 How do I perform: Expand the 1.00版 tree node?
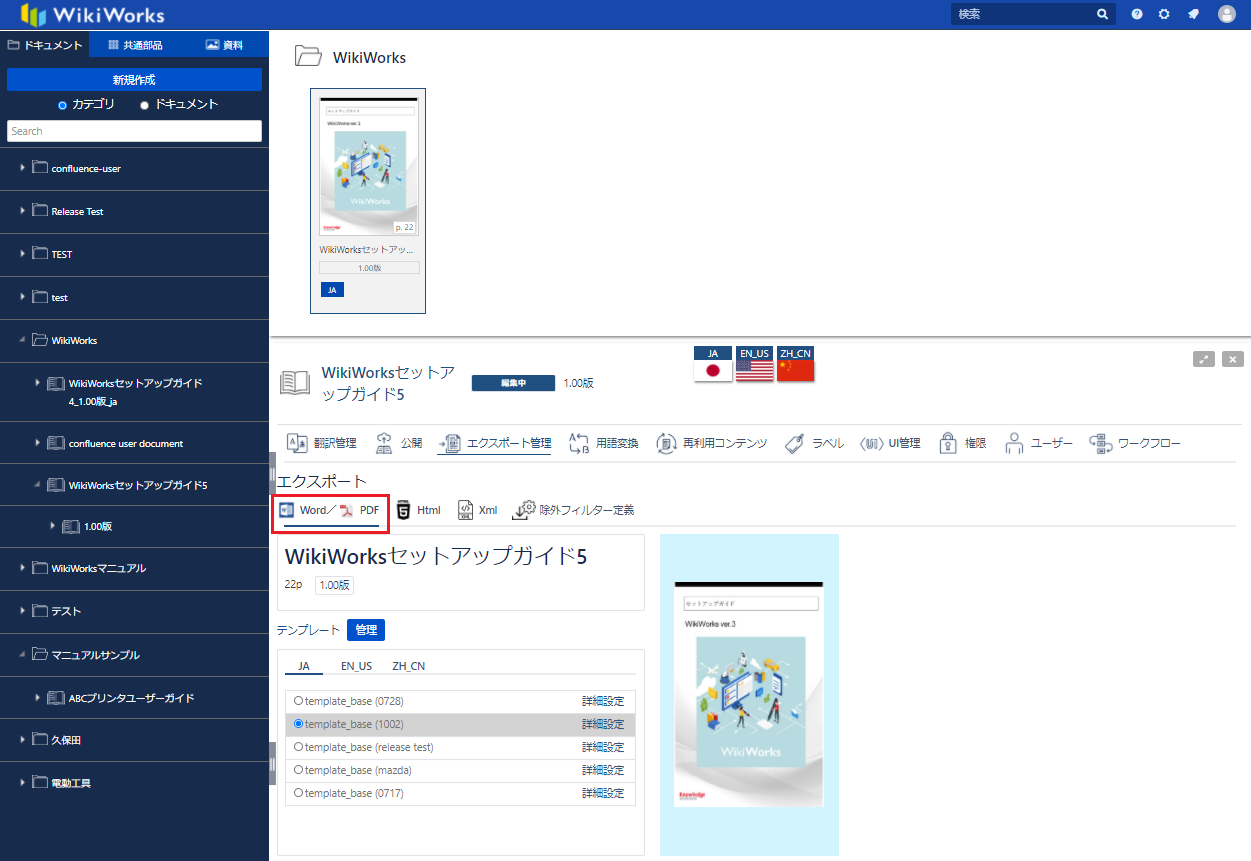click(x=53, y=526)
